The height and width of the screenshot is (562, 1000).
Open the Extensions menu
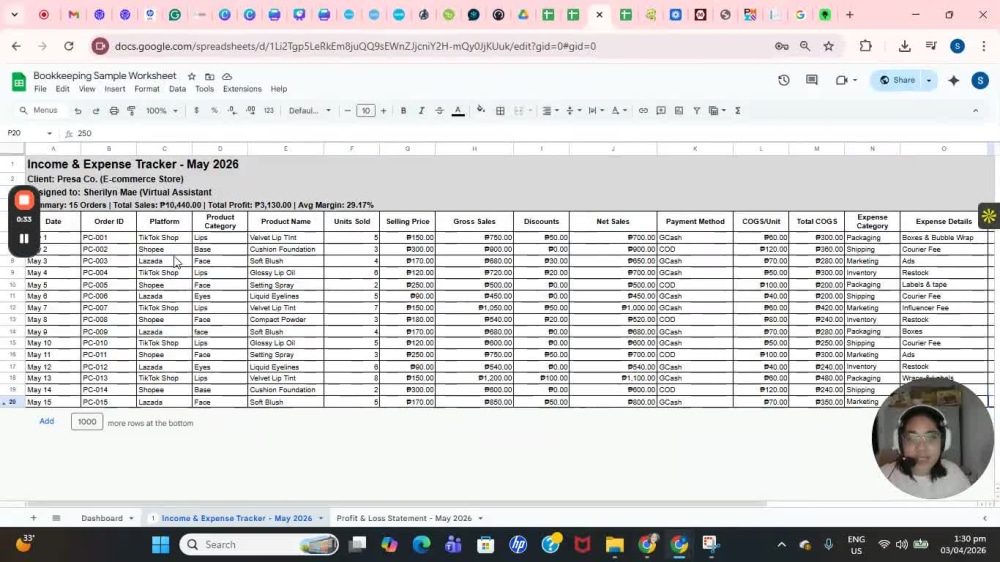[242, 89]
